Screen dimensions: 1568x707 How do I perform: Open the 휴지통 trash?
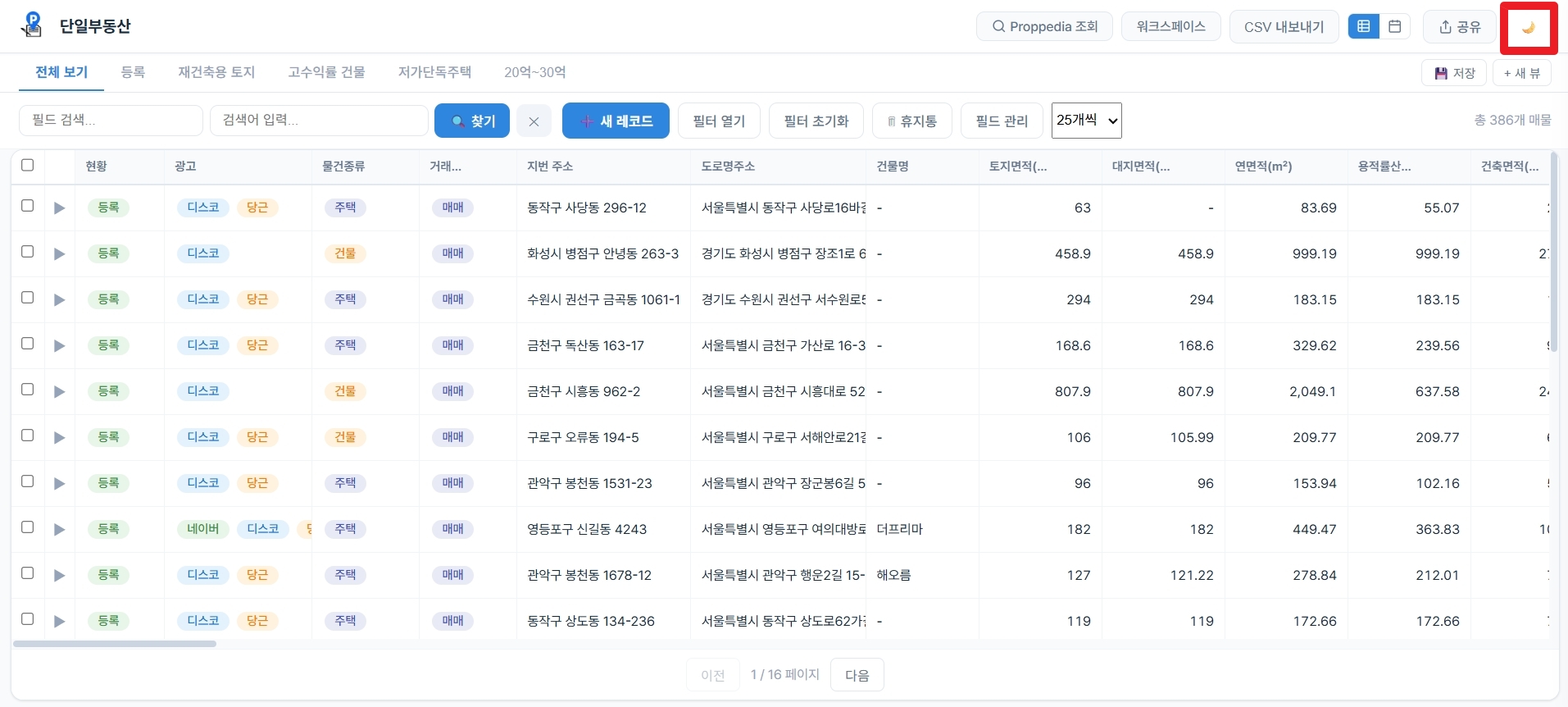pyautogui.click(x=911, y=121)
